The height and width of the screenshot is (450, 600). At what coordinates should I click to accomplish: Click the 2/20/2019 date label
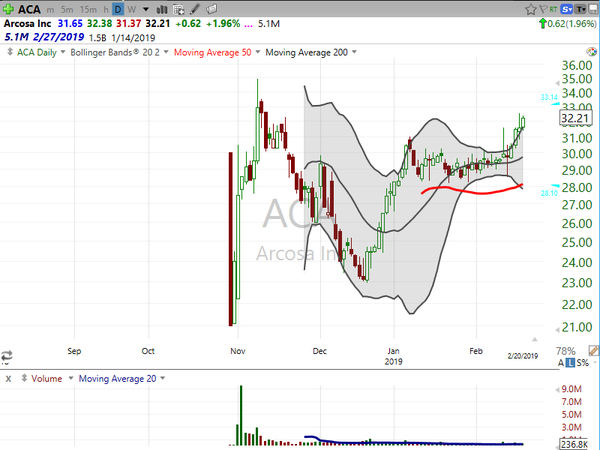tap(523, 356)
